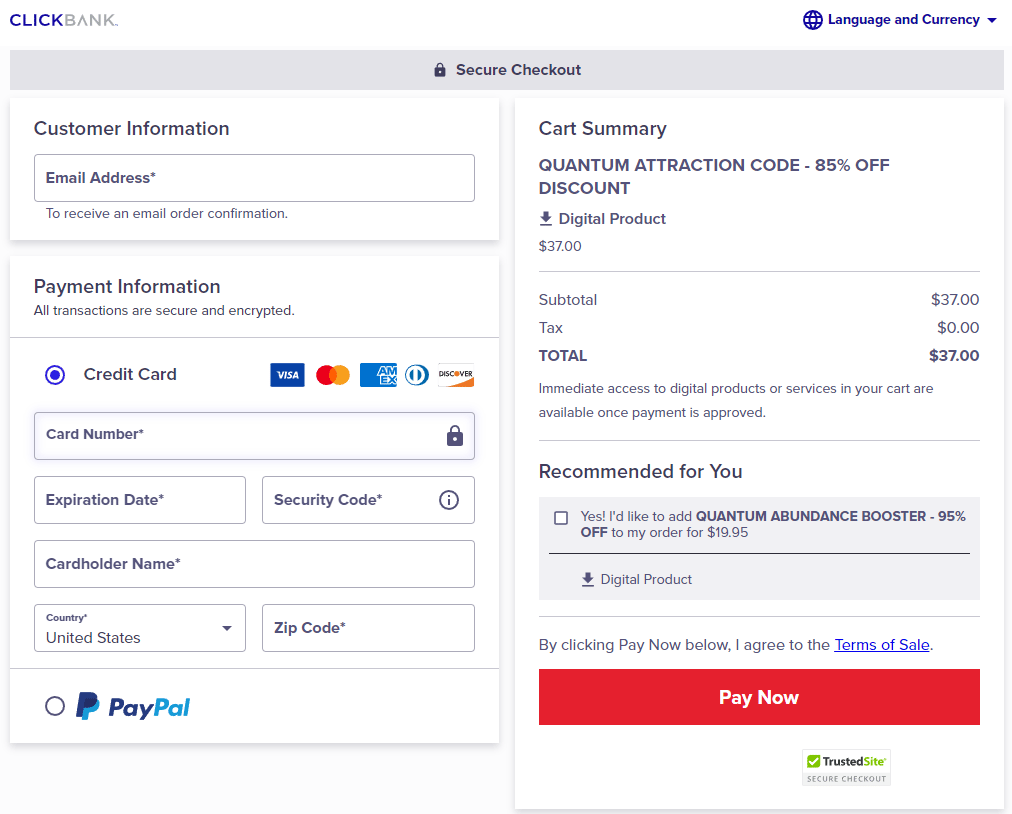Click into the Email Address field
The width and height of the screenshot is (1012, 814).
(x=254, y=178)
